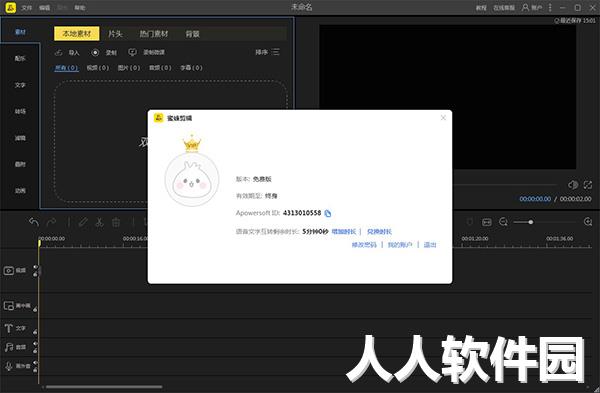Viewport: 600px width, 393px height.
Task: Select the 文字 sidebar tab
Action: (x=20, y=85)
